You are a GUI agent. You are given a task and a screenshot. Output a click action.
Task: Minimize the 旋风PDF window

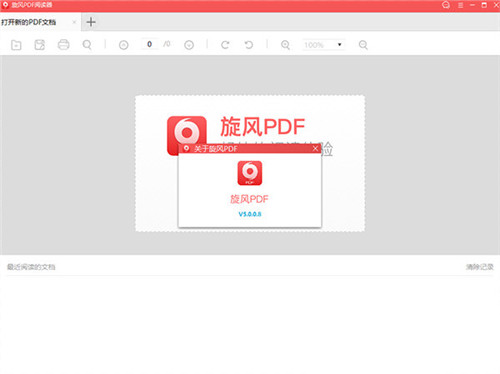click(x=472, y=5)
